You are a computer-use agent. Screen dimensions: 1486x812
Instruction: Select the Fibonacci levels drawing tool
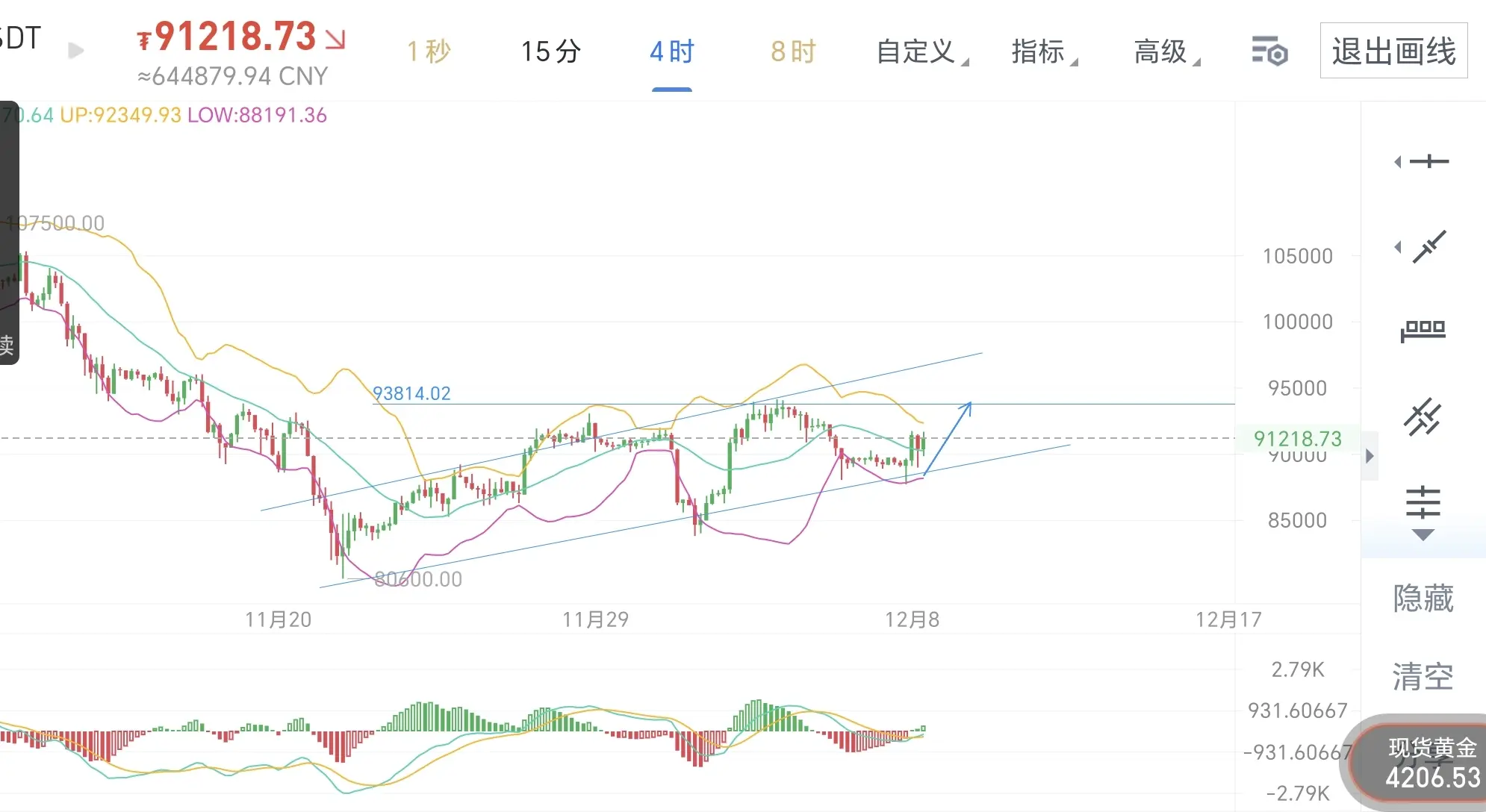[1423, 502]
